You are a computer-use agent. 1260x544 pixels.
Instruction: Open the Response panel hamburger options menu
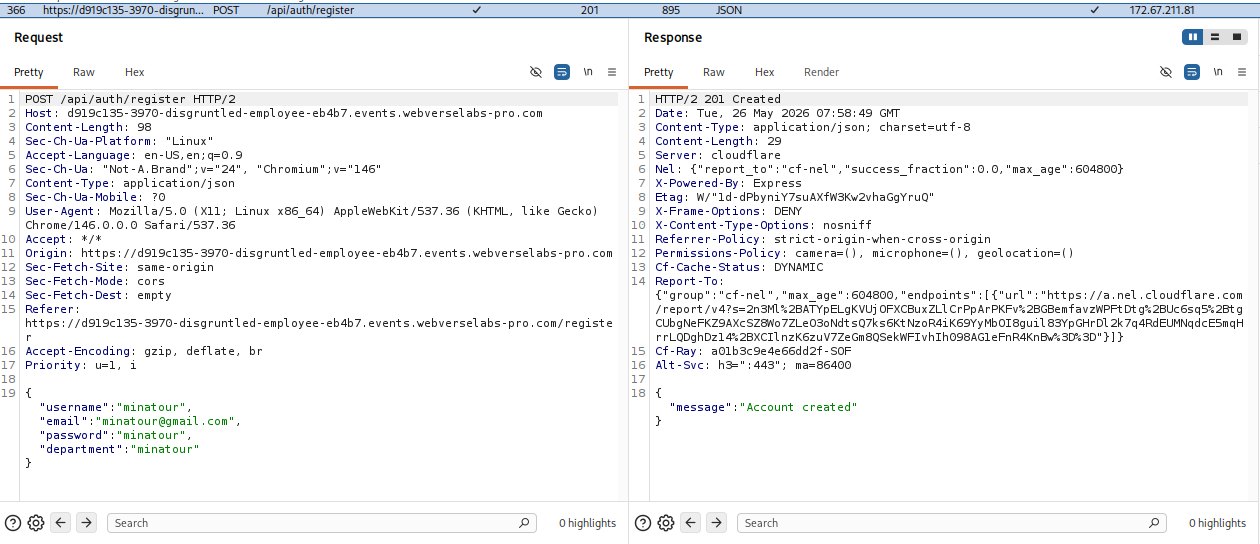[x=1242, y=72]
